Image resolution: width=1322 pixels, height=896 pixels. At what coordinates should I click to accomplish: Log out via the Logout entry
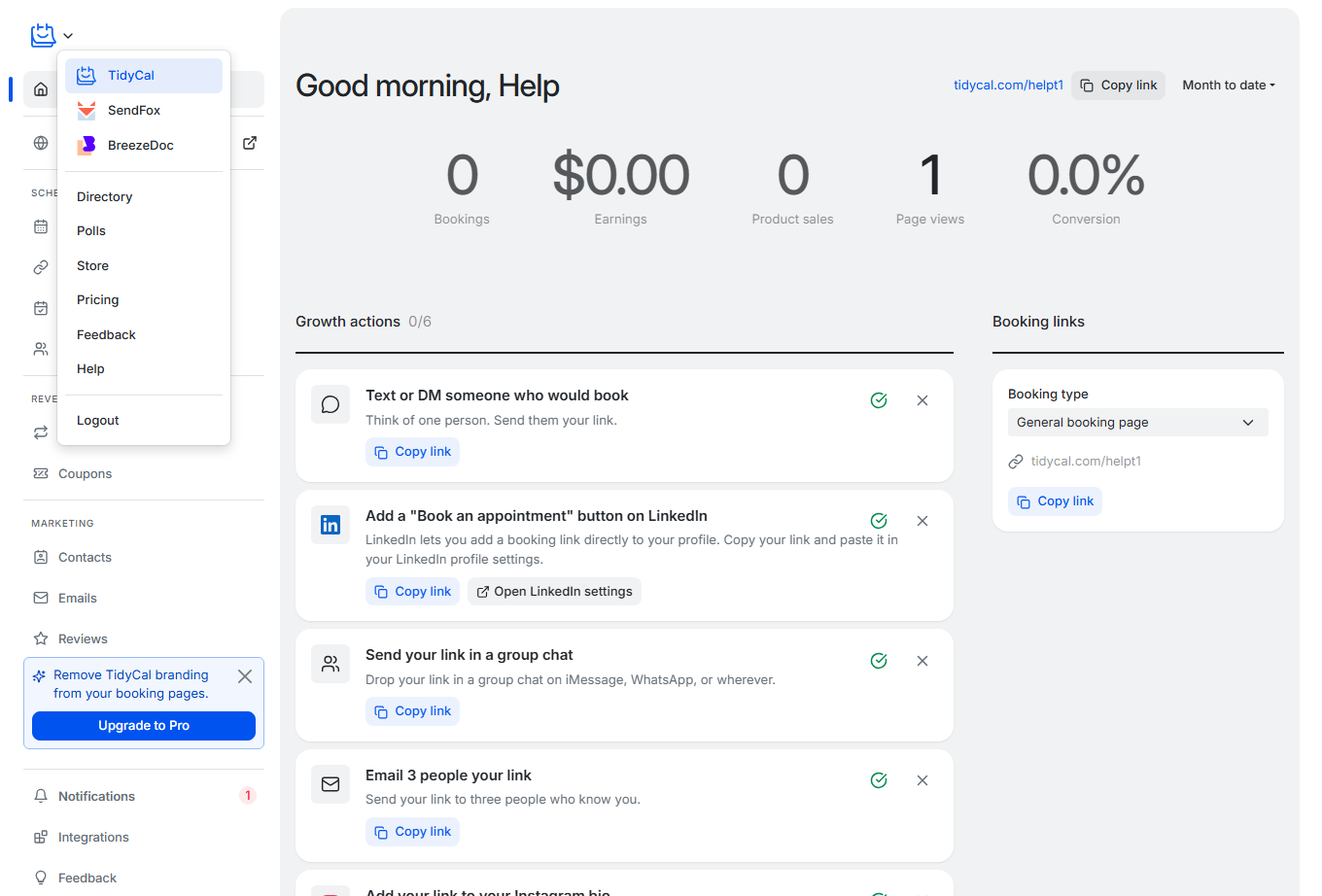click(144, 421)
